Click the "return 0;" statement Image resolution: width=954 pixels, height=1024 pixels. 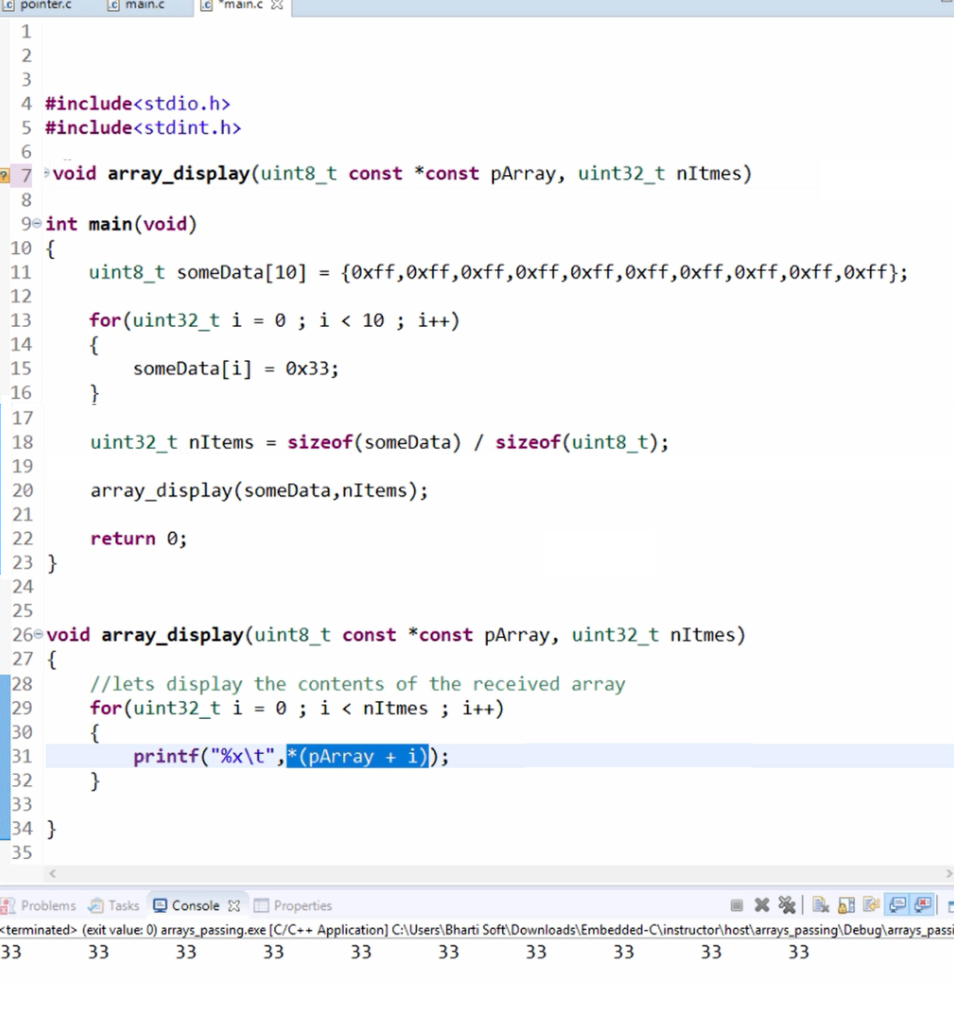click(138, 539)
